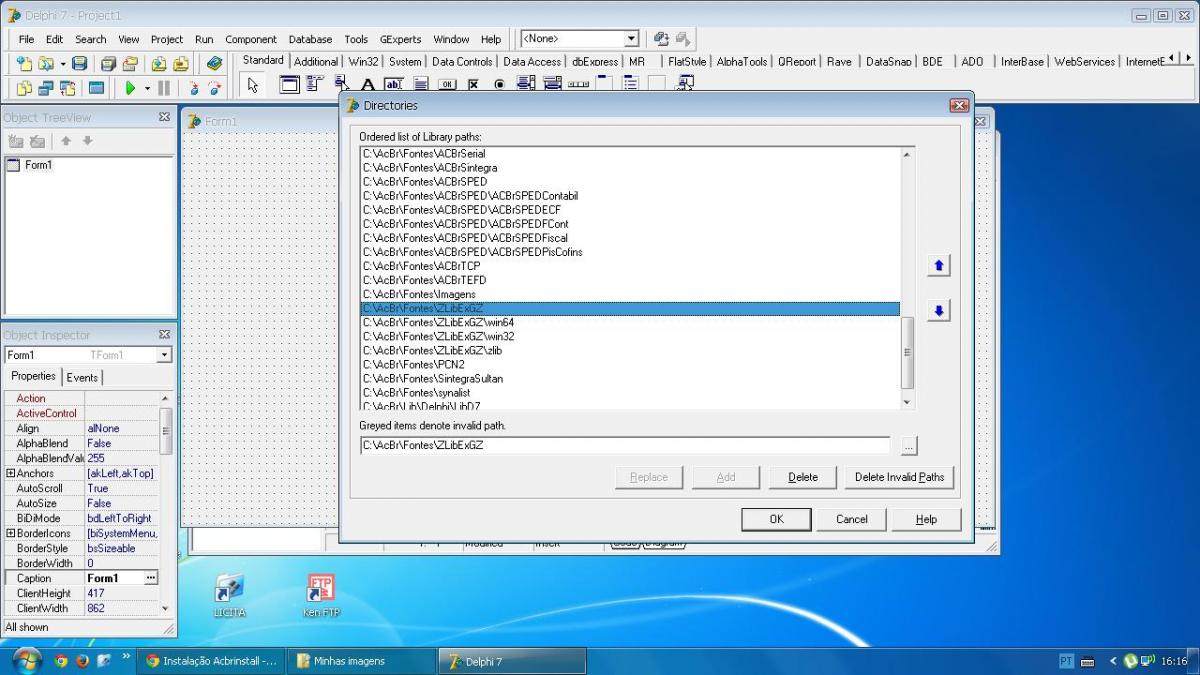Open Chrome from the quick launch
The width and height of the screenshot is (1200, 675).
(x=61, y=660)
